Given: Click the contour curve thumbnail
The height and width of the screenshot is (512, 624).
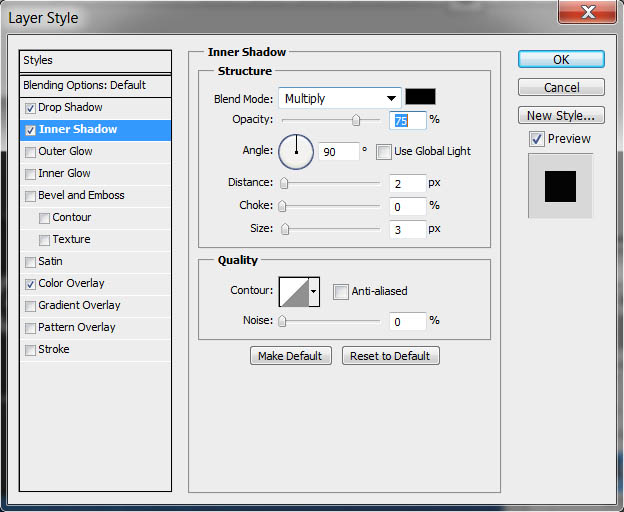Looking at the screenshot, I should tap(294, 292).
